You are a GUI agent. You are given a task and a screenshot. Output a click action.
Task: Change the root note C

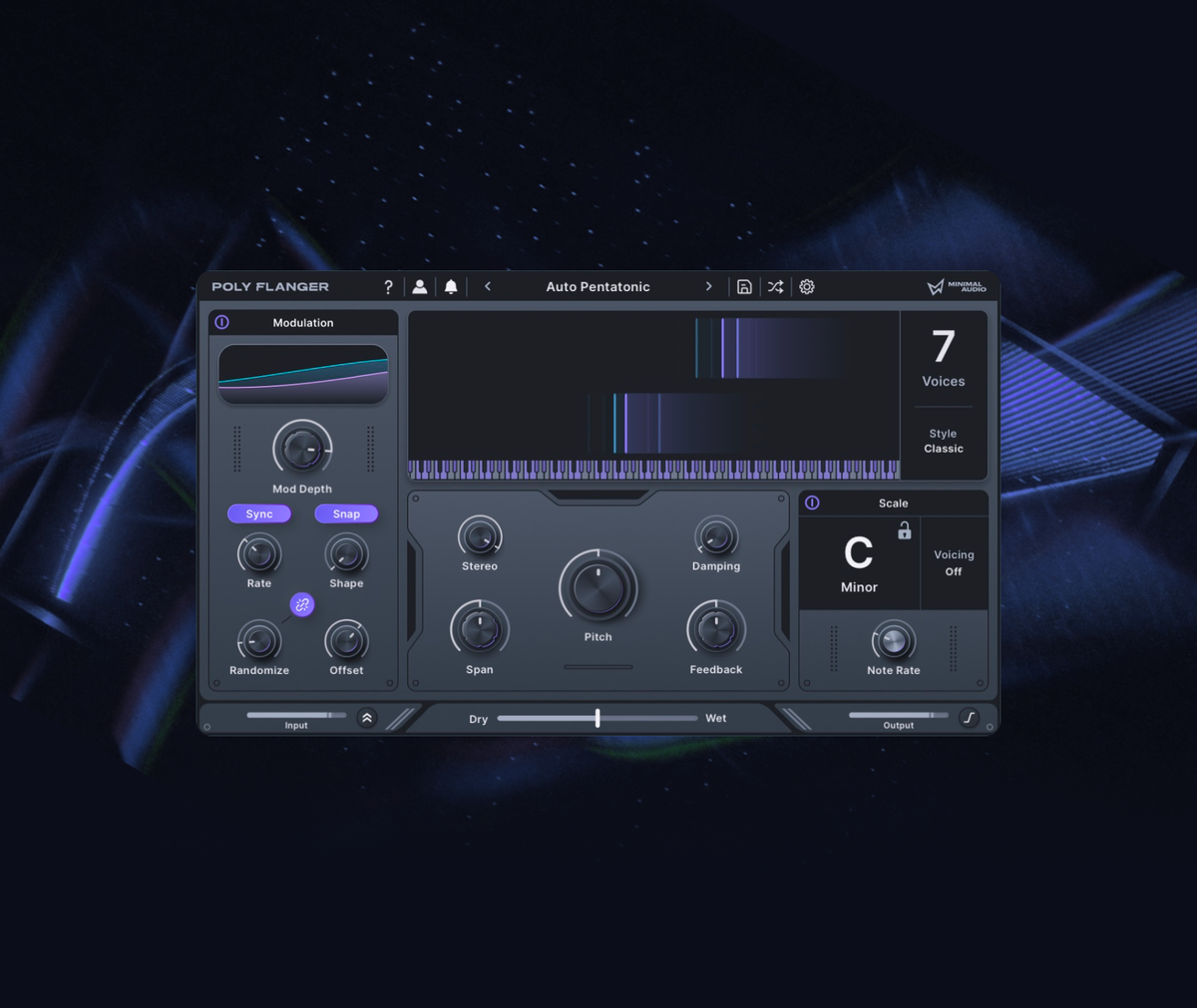(x=859, y=552)
